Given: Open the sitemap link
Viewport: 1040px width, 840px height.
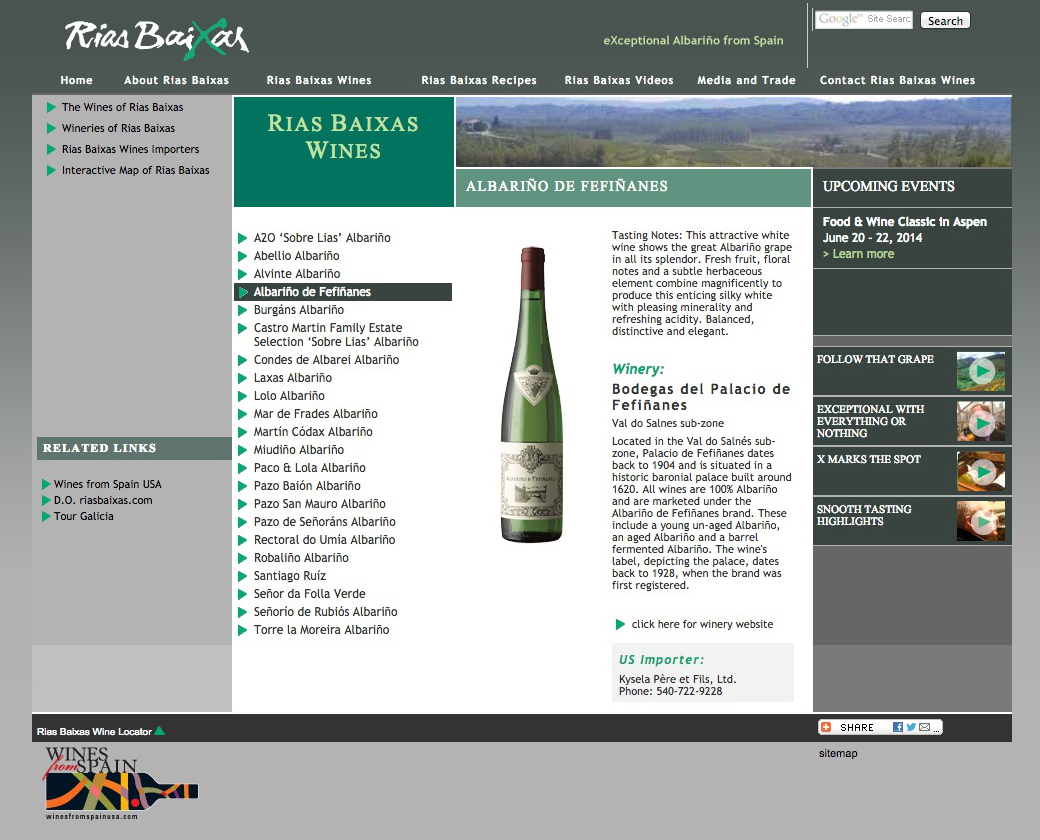Looking at the screenshot, I should click(838, 753).
